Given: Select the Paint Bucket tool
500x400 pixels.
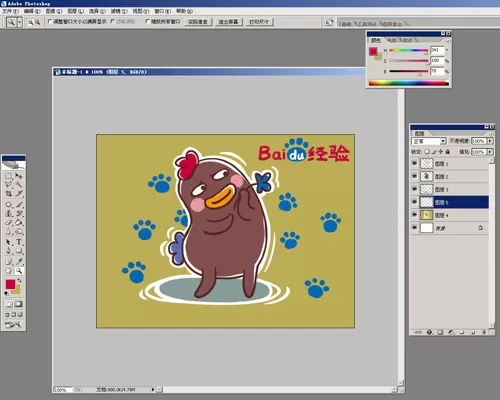Looking at the screenshot, I should pos(19,222).
